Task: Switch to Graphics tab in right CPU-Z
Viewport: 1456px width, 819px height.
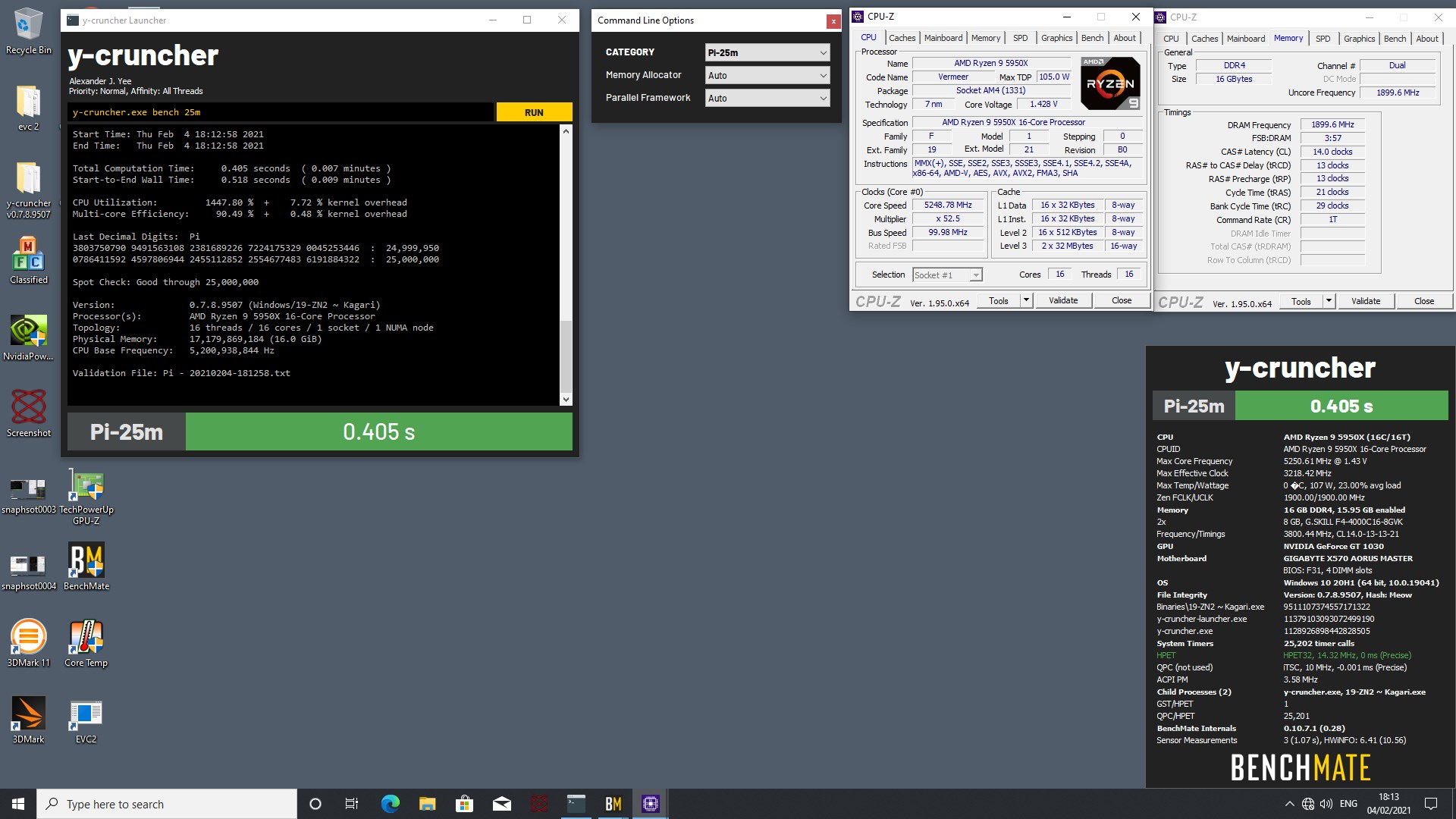Action: pos(1359,39)
